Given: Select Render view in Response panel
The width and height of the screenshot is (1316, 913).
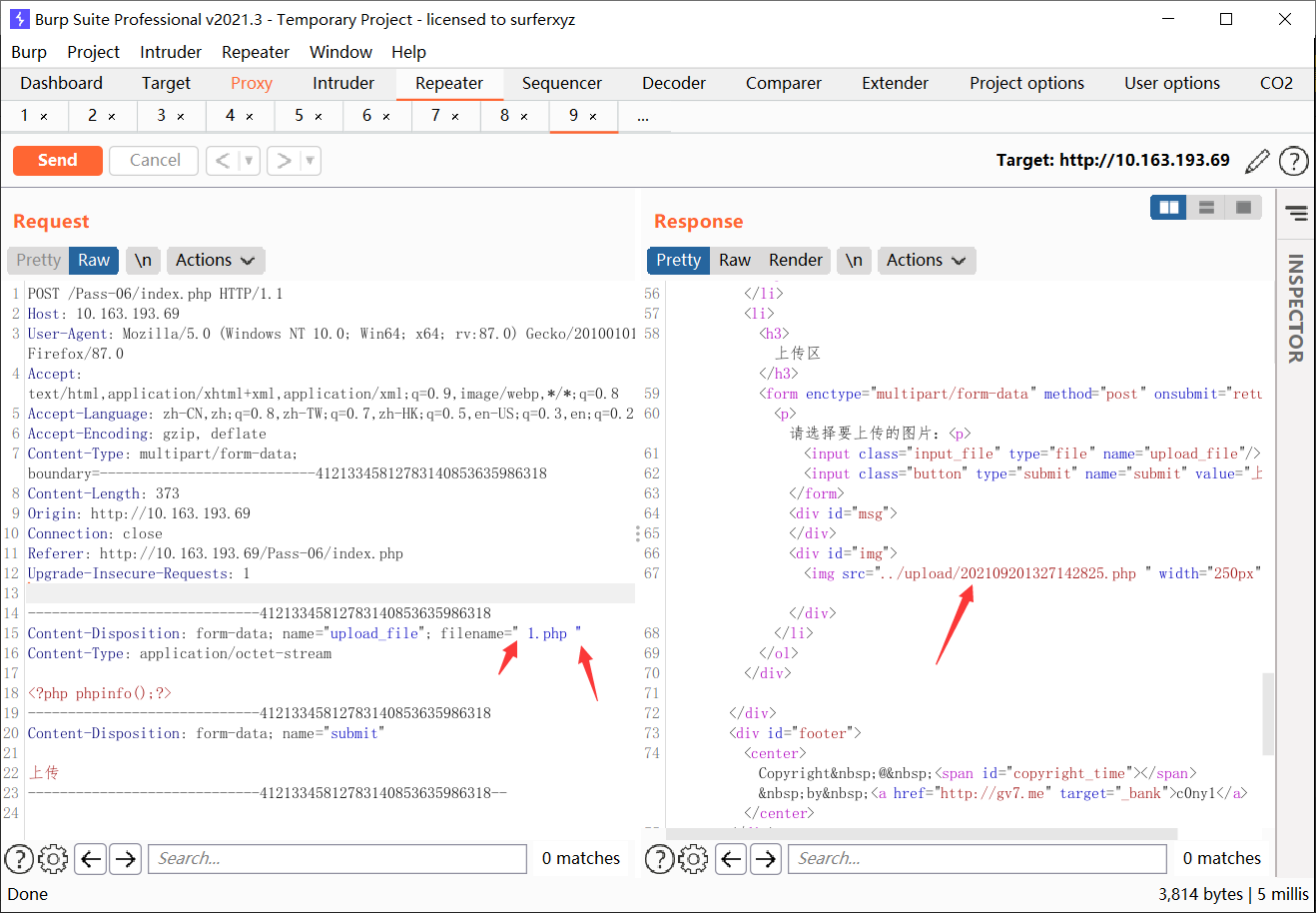Looking at the screenshot, I should click(796, 260).
